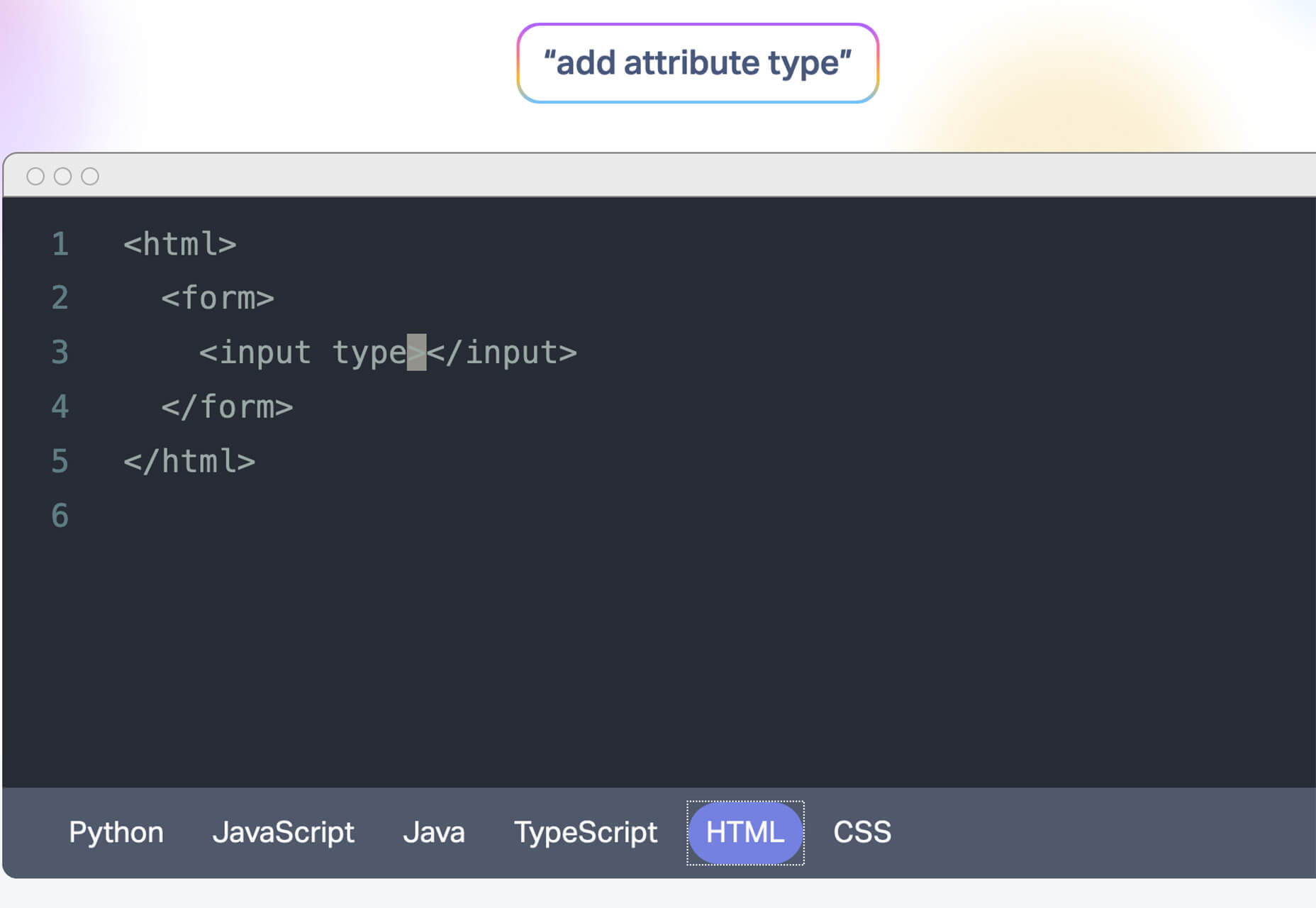The image size is (1316, 908).
Task: Click line number 2 in gutter
Action: (60, 298)
